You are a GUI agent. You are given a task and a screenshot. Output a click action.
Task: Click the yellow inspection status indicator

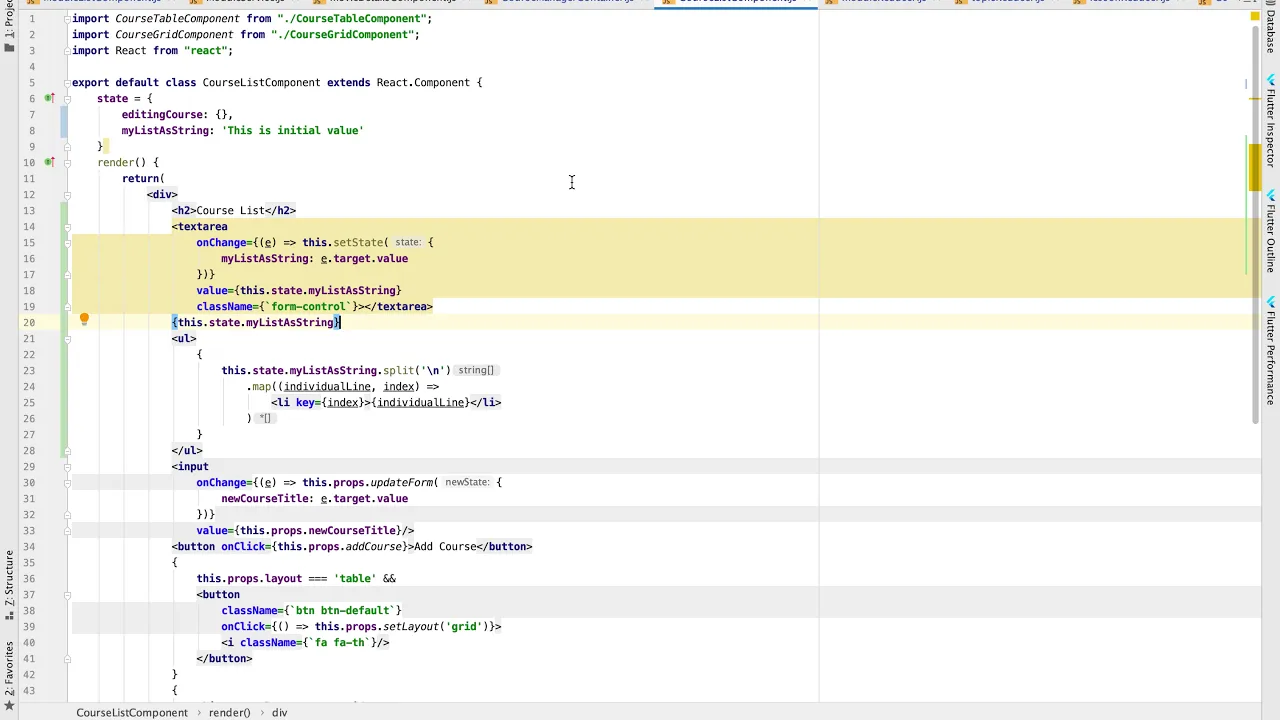point(1255,17)
